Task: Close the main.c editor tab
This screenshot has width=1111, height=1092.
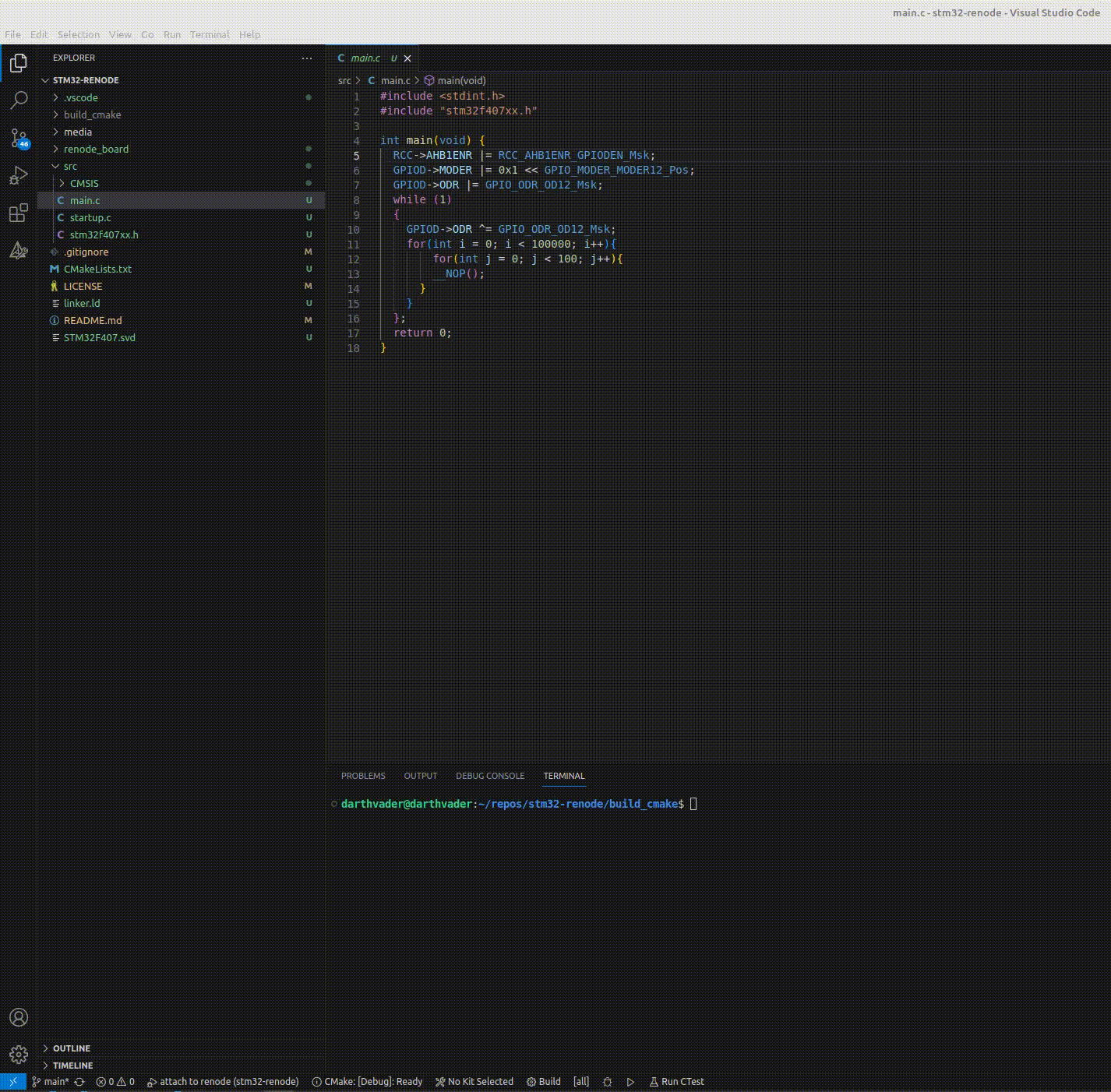Action: pos(407,58)
